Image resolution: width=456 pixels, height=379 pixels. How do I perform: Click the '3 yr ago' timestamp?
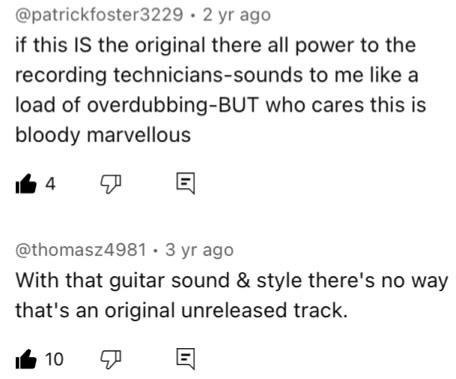tap(199, 250)
